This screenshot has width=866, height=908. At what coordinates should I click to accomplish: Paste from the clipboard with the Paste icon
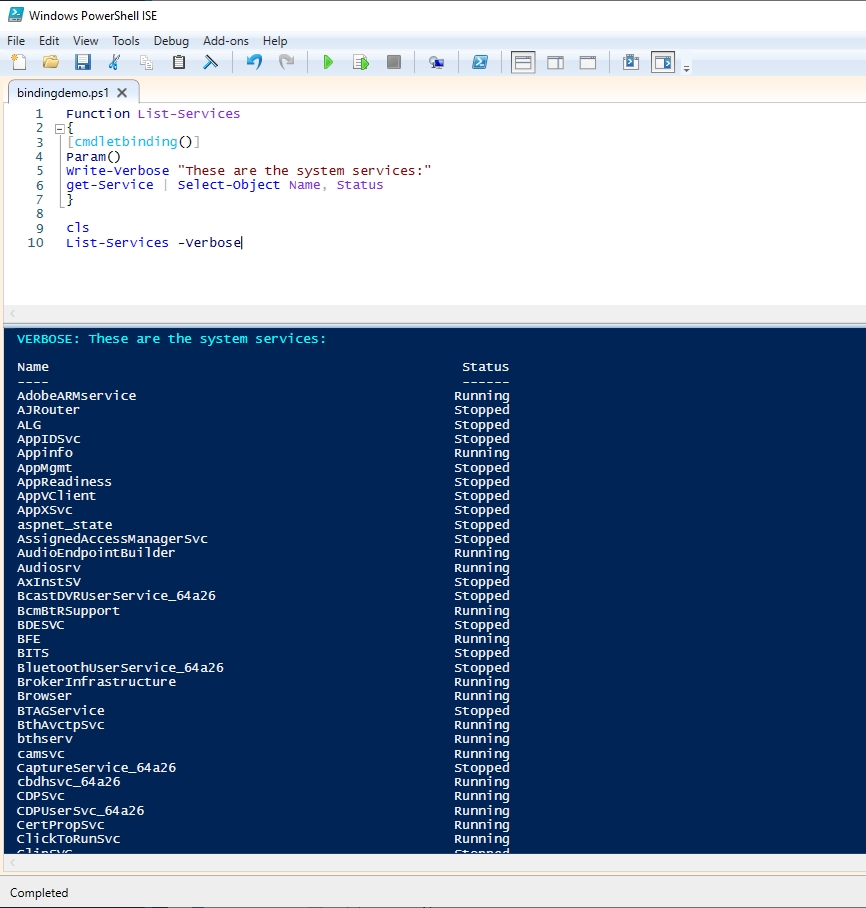179,62
